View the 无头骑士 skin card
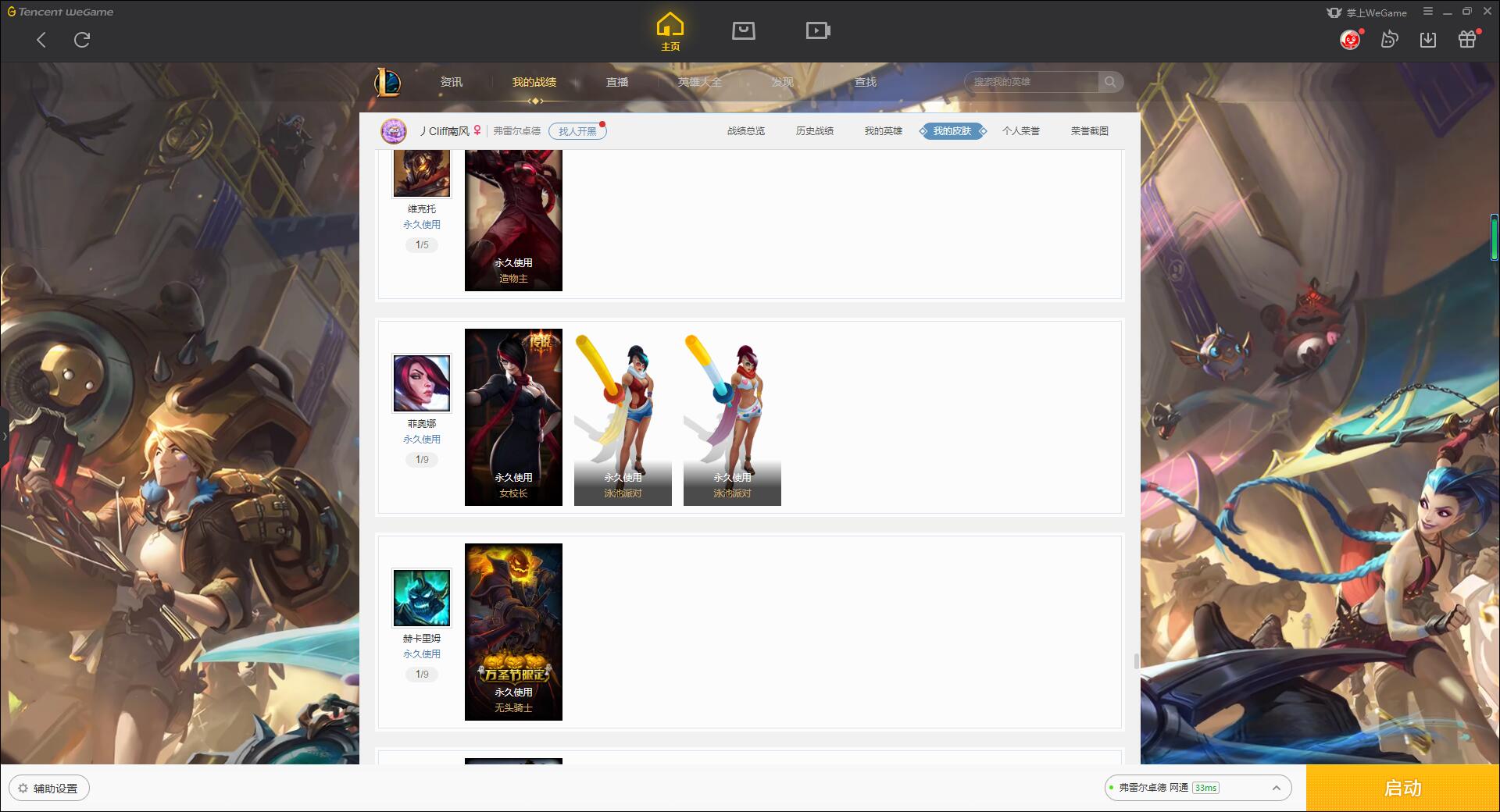 [513, 632]
